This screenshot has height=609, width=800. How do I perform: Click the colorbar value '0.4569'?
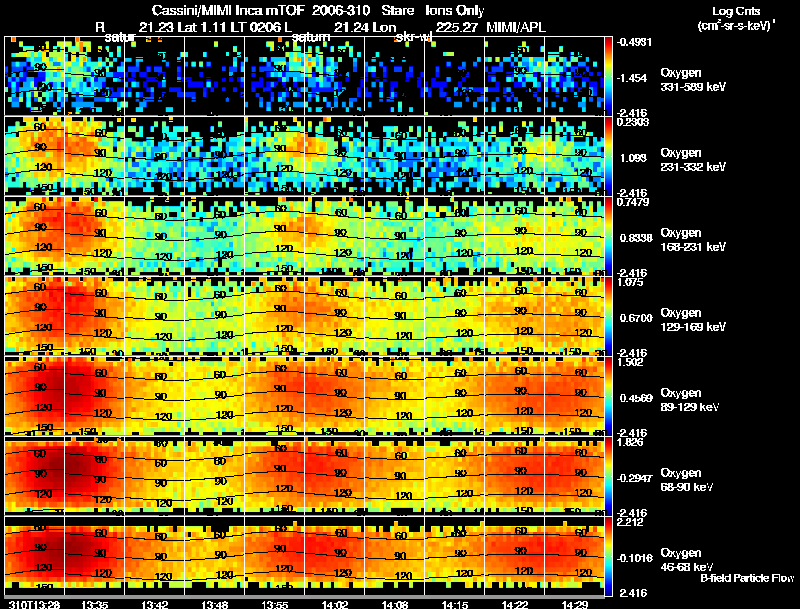[x=636, y=398]
